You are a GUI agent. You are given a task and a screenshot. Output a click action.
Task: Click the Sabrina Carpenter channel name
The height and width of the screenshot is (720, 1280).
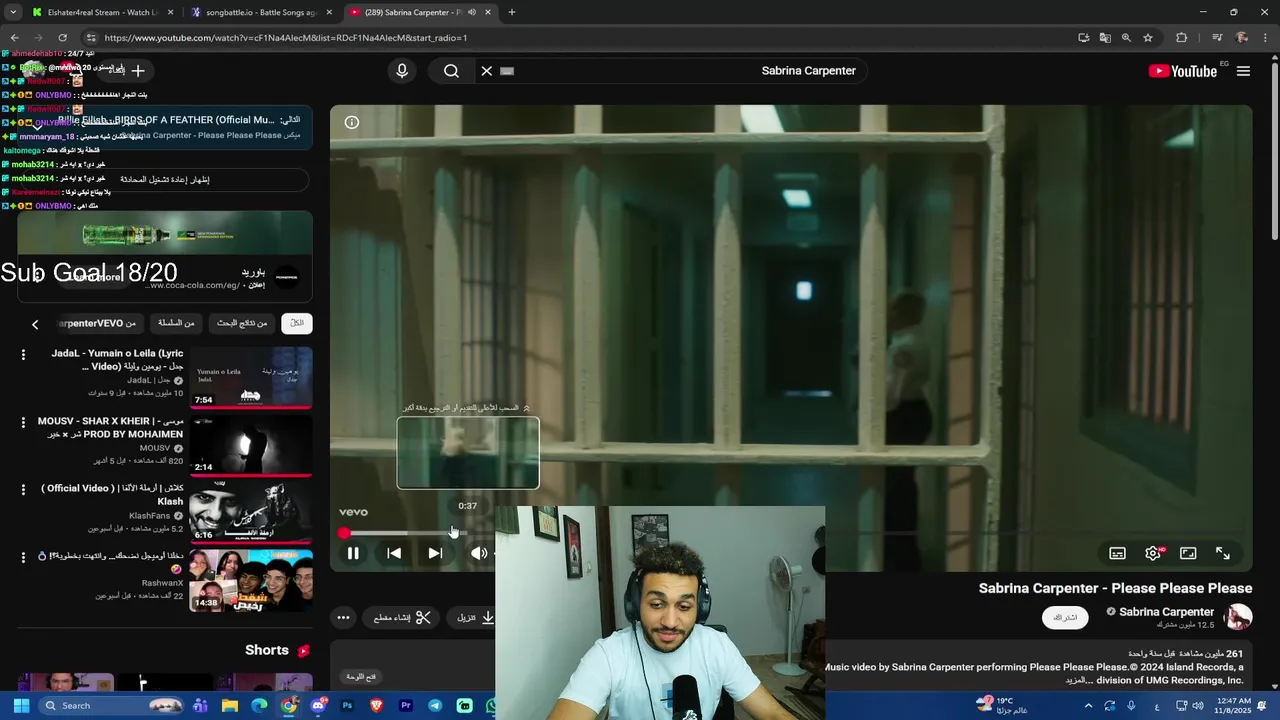(1166, 612)
